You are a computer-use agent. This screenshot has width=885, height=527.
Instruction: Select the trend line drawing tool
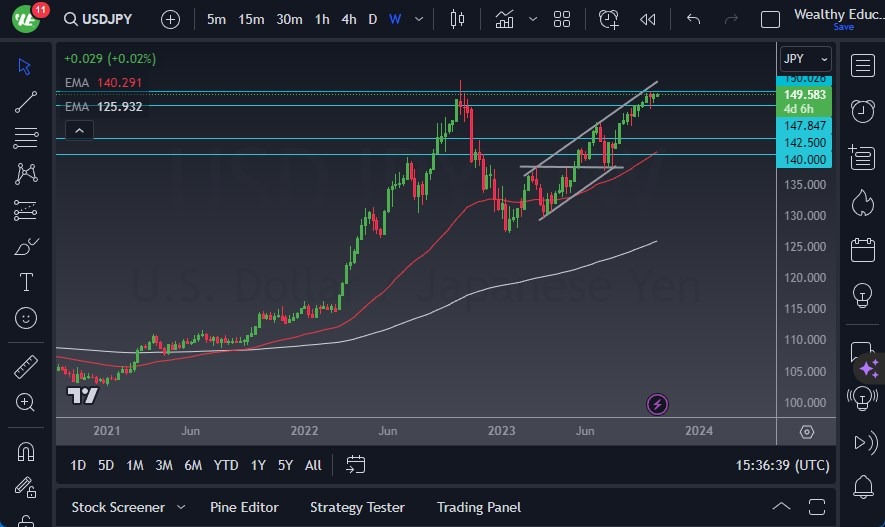pos(27,101)
